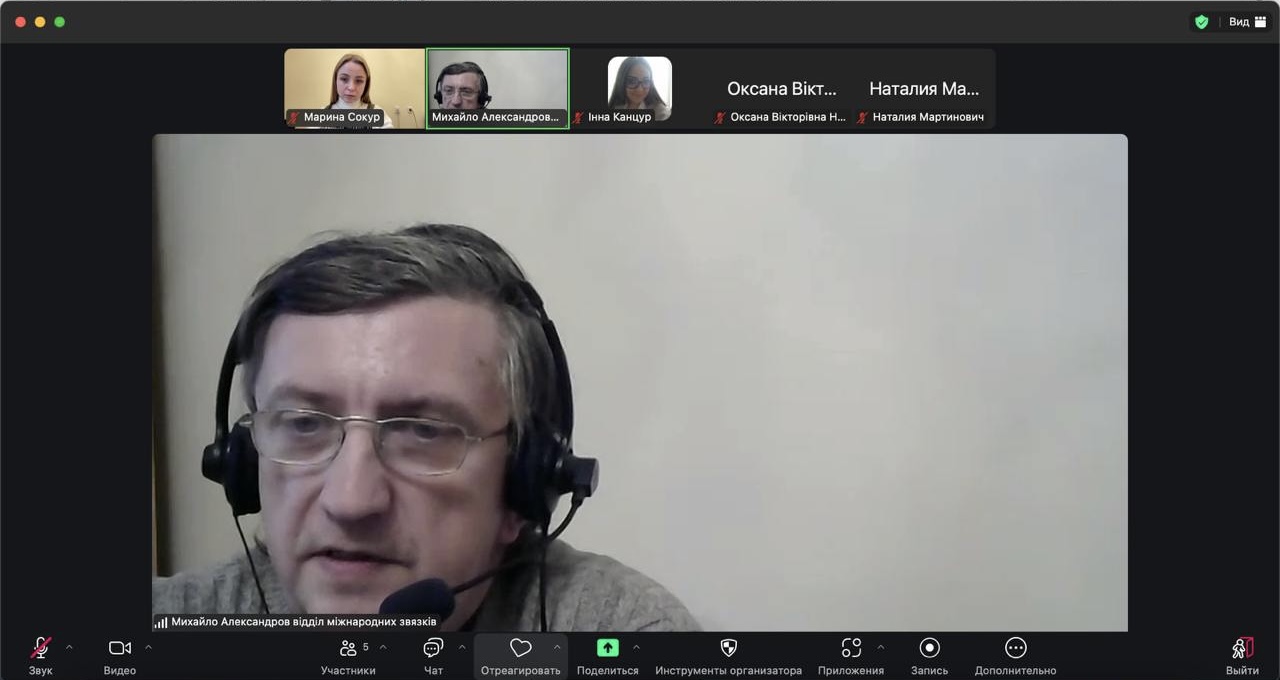Open the Отреагировать reactions picker
Image resolution: width=1280 pixels, height=680 pixels.
[520, 656]
